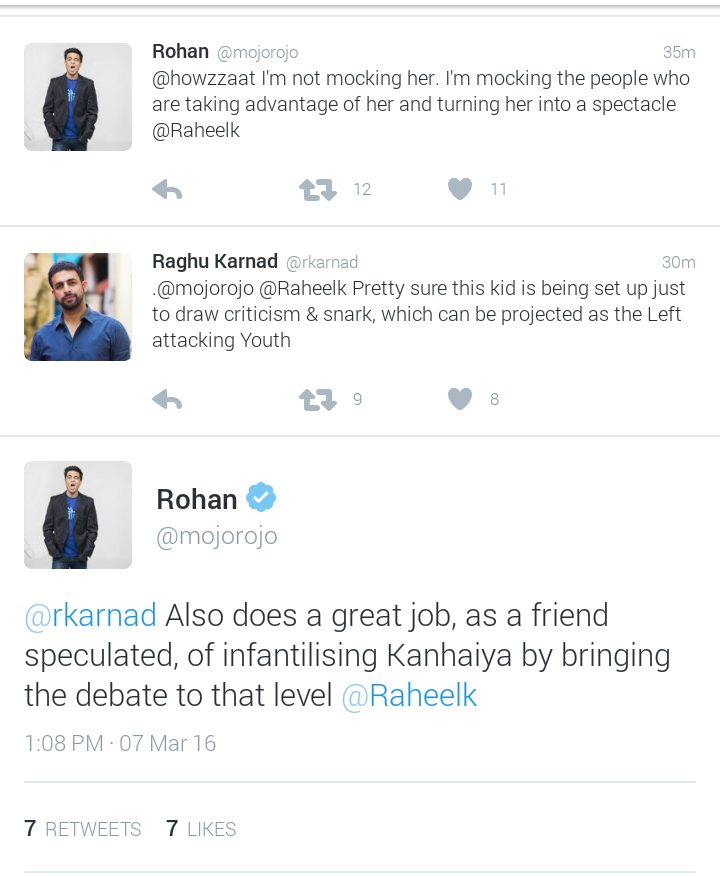Open Rohan's profile photo in top tweet
The width and height of the screenshot is (720, 877).
tap(78, 97)
